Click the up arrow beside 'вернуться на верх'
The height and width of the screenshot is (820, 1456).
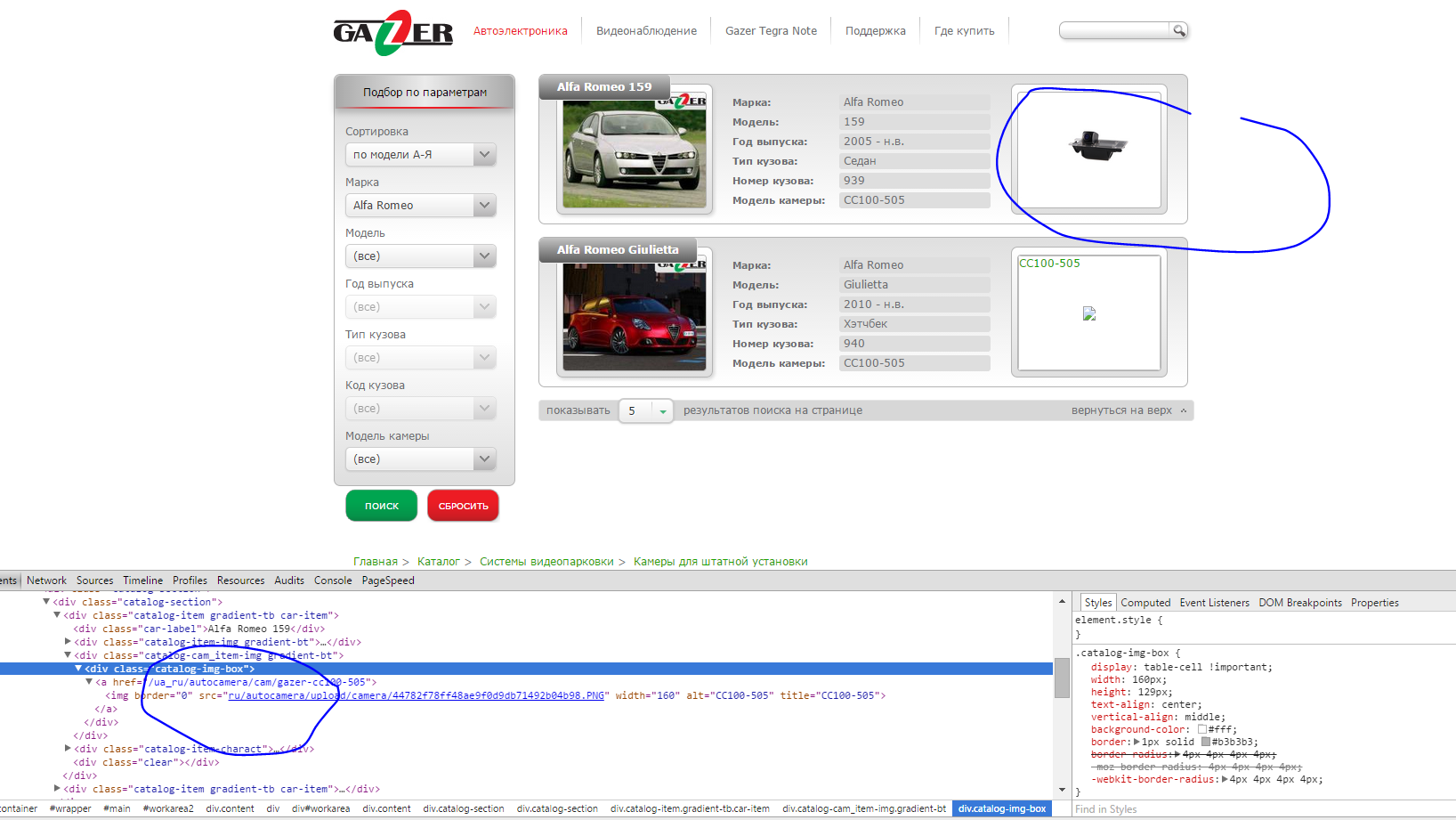click(x=1184, y=410)
